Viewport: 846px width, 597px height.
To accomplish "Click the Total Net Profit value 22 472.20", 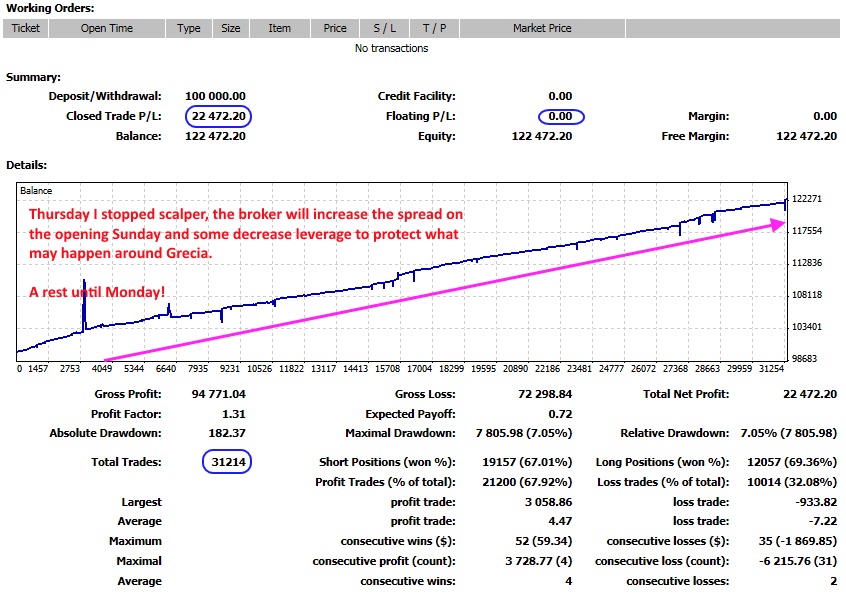I will pos(810,394).
